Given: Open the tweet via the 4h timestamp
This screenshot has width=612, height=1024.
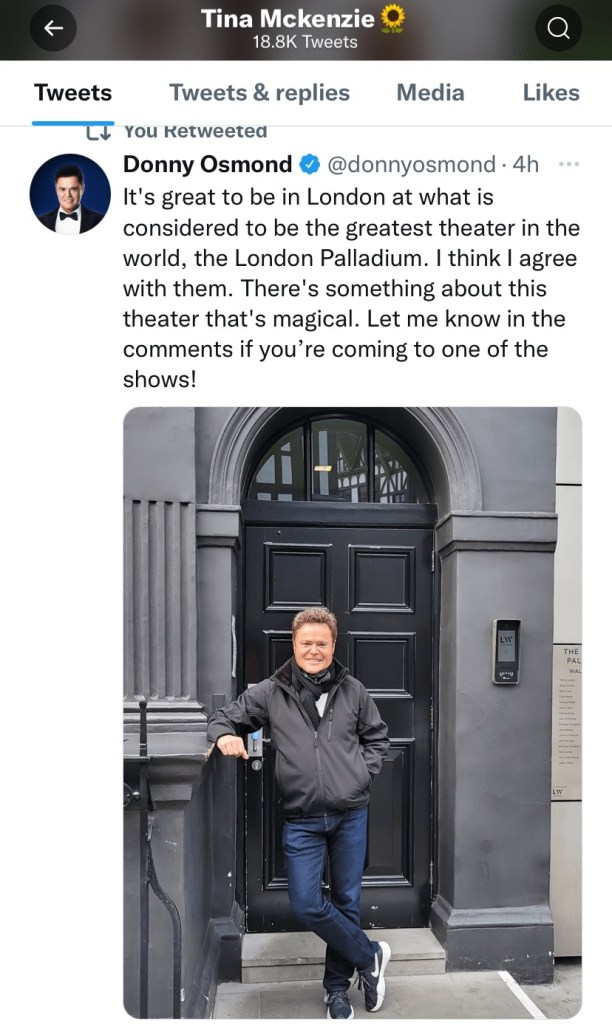Looking at the screenshot, I should click(526, 165).
